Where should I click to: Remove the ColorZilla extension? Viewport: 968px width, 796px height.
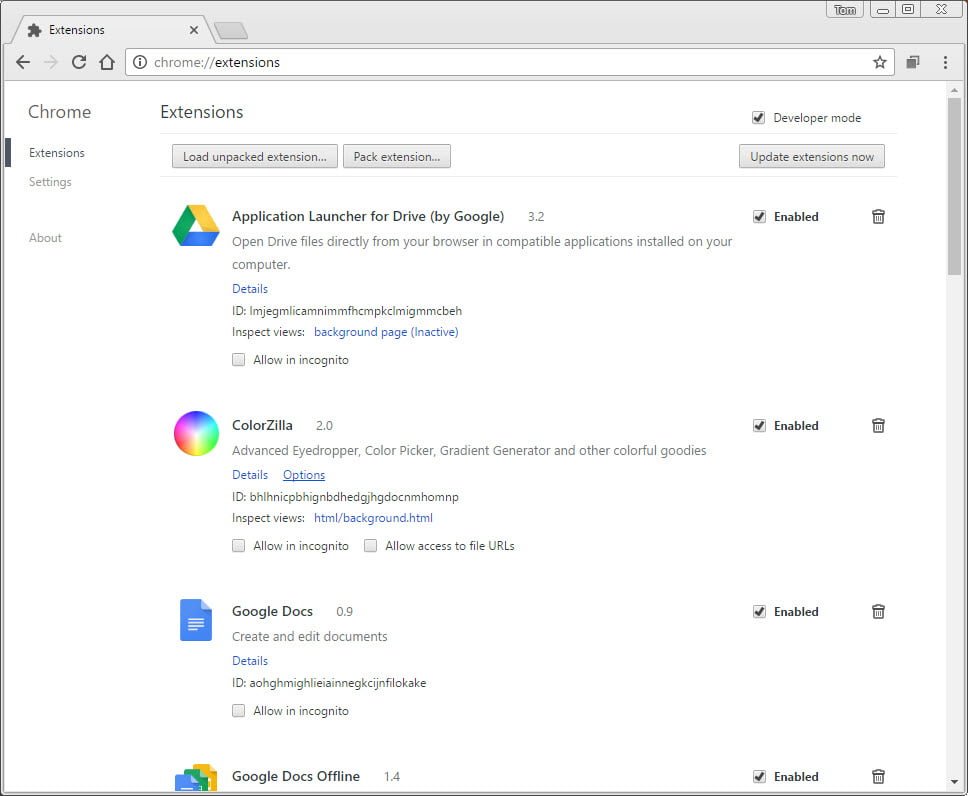pyautogui.click(x=878, y=425)
